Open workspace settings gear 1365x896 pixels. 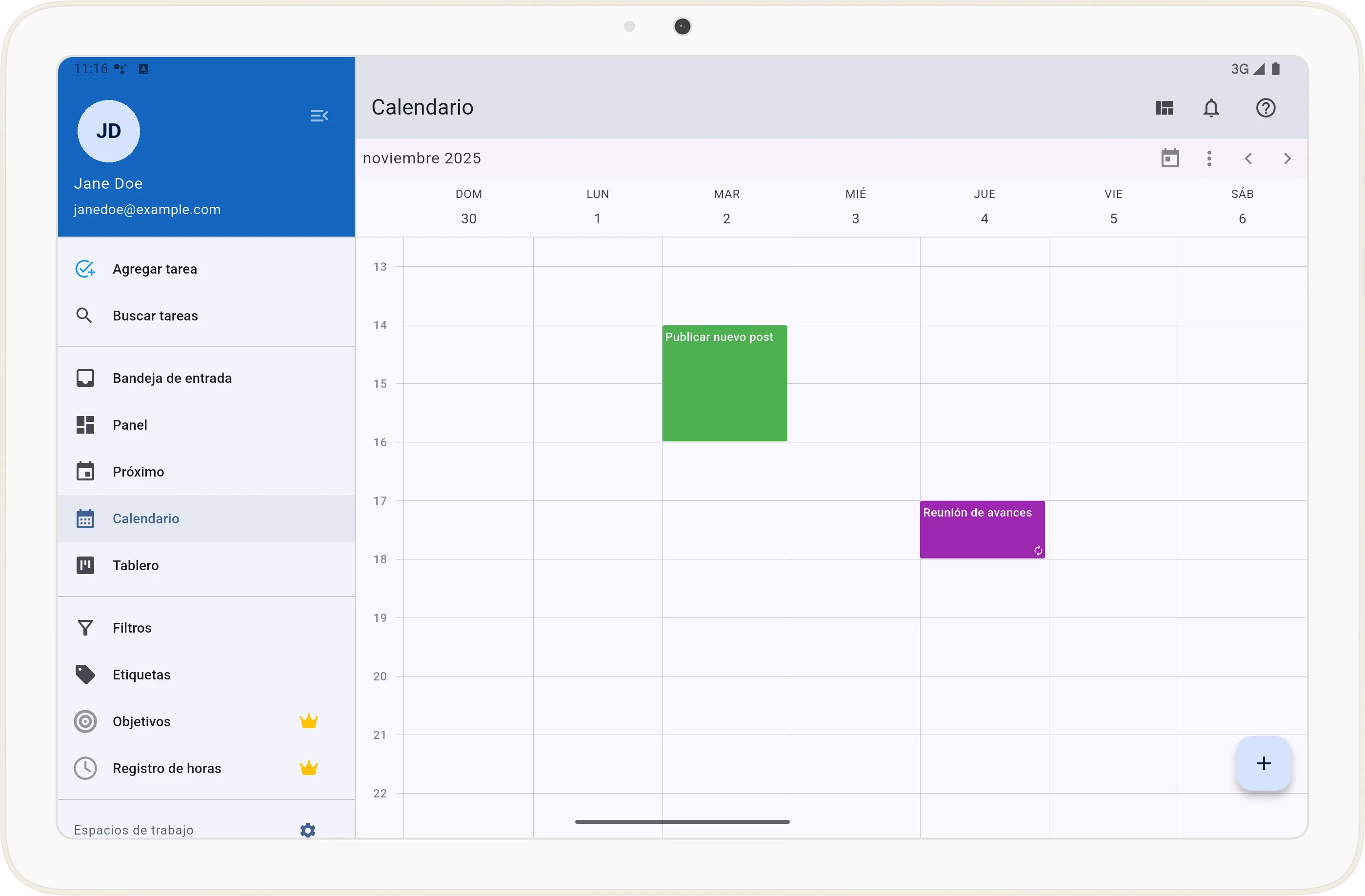pyautogui.click(x=308, y=830)
